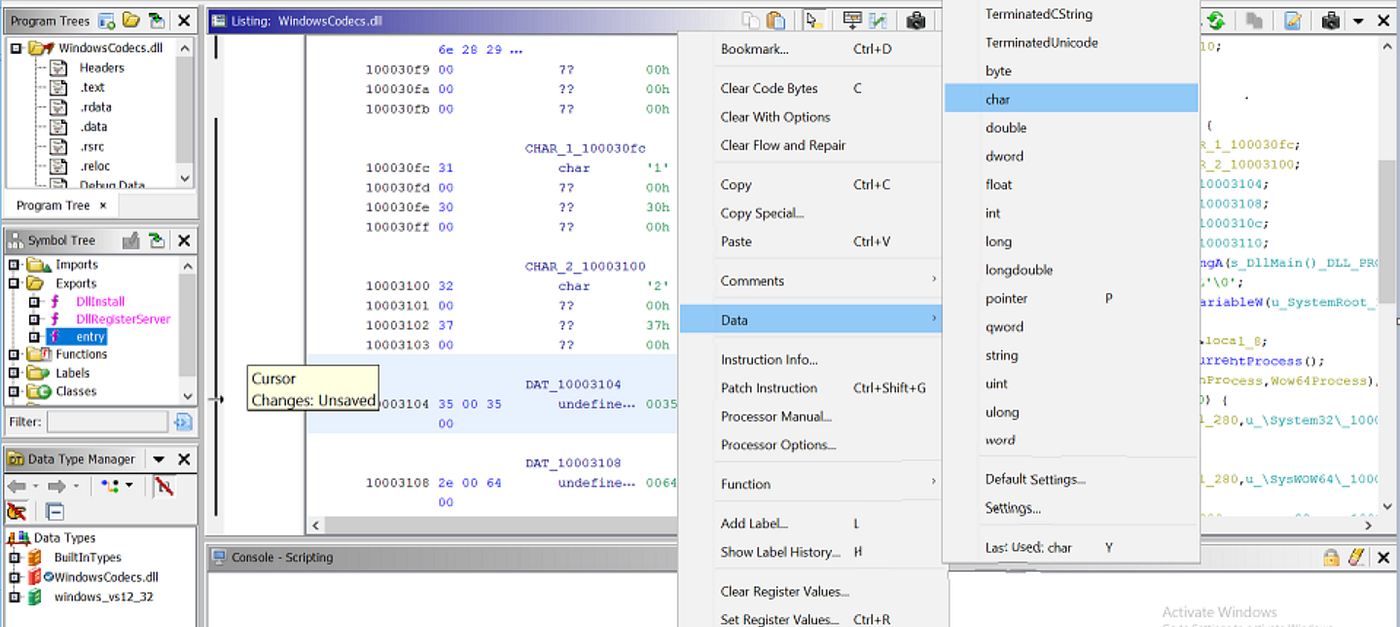Click the Copy icon in the Listing toolbar

click(750, 19)
